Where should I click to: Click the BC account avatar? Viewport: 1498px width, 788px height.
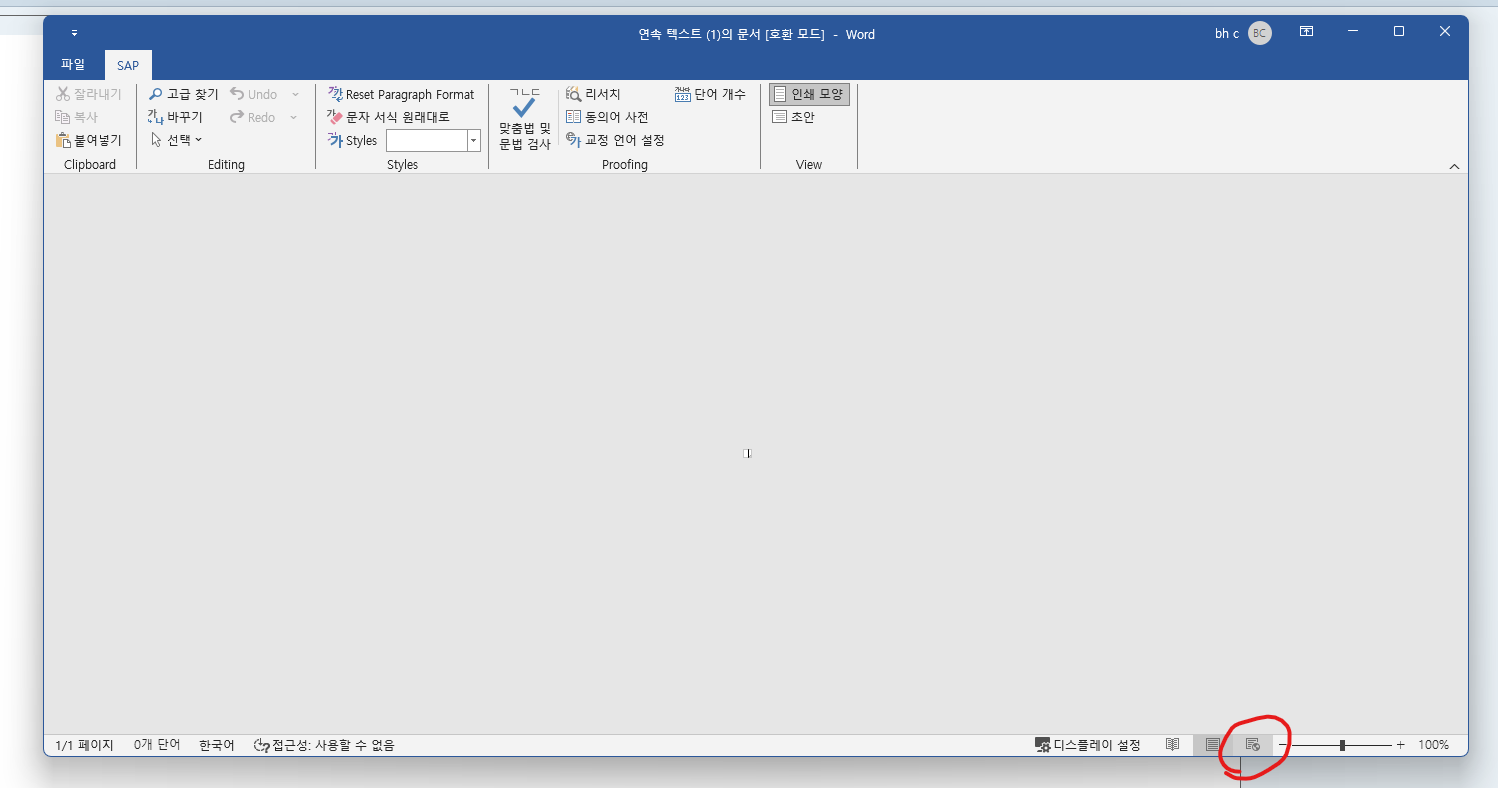(1260, 33)
